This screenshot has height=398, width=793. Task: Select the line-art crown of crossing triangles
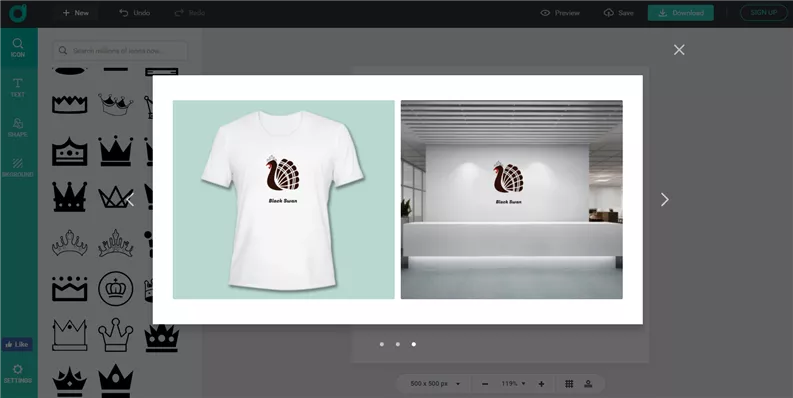point(116,197)
